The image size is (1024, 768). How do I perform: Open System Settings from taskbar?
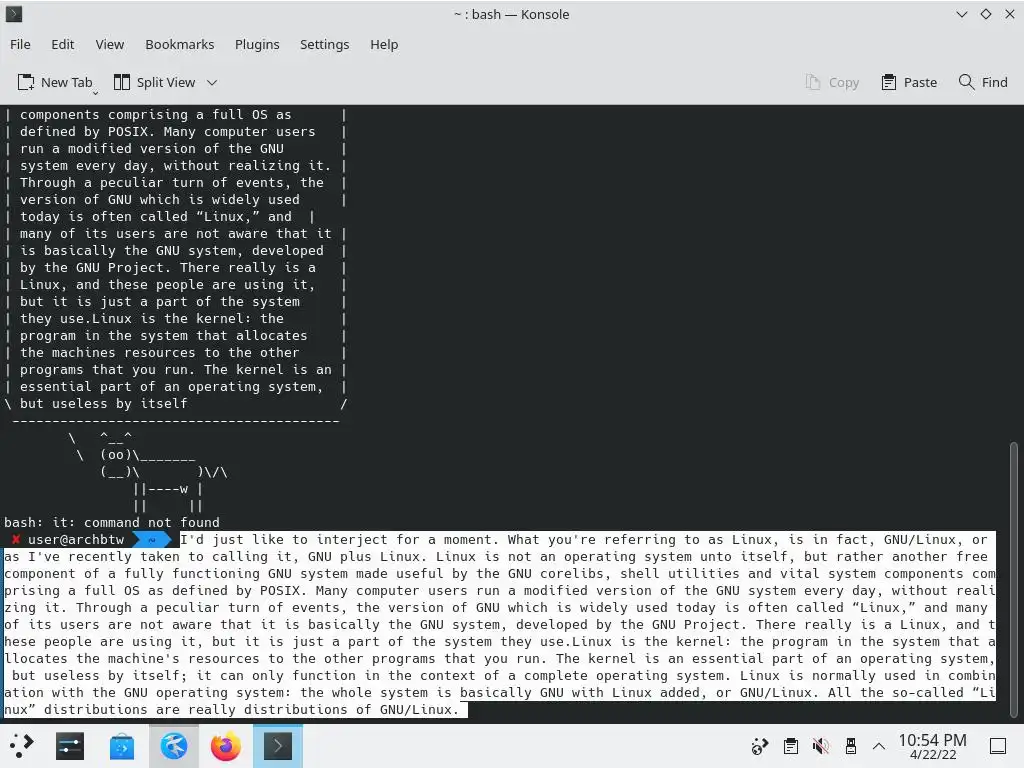(x=70, y=746)
